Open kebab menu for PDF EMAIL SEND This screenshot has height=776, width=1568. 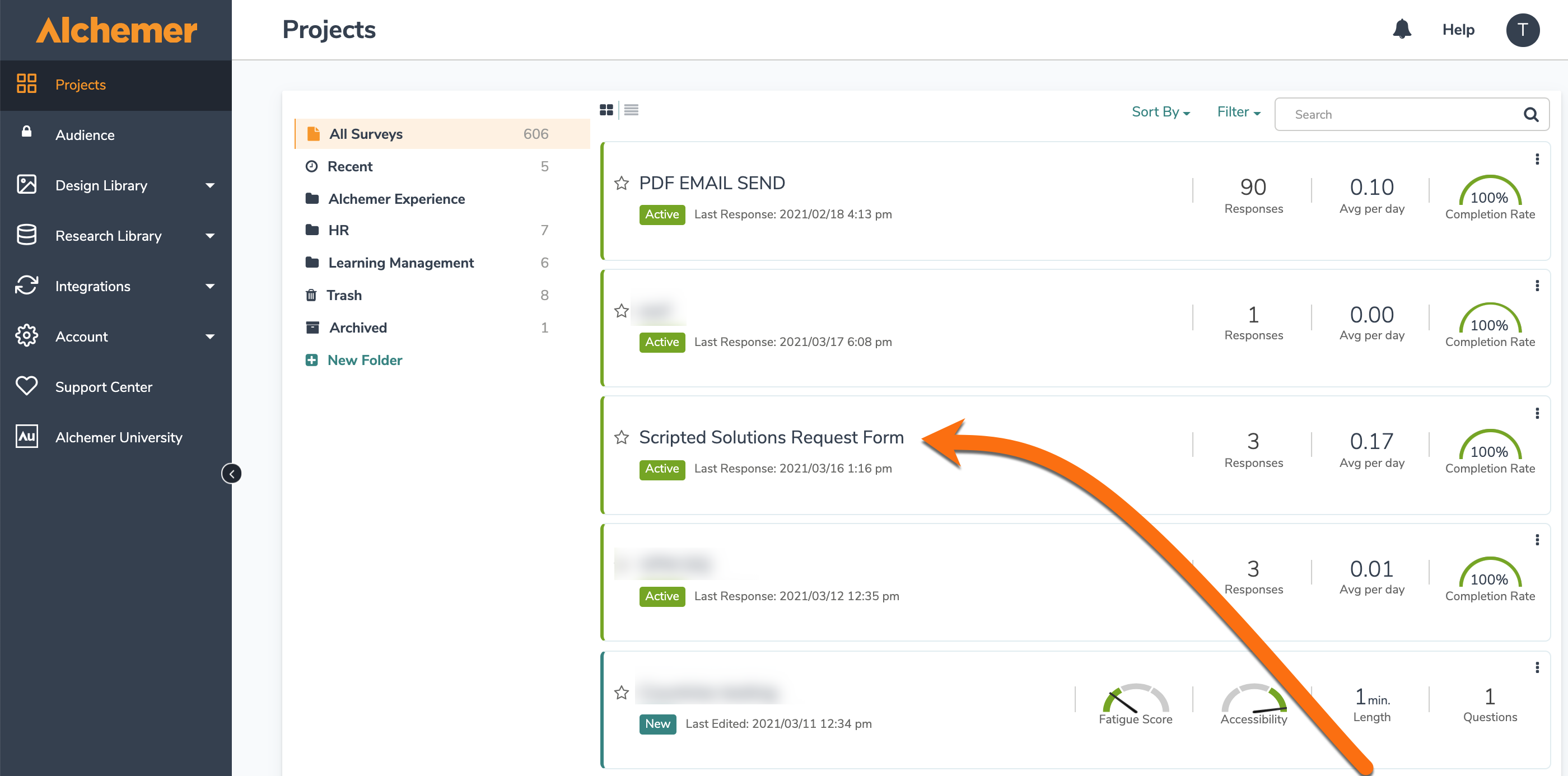[x=1537, y=159]
